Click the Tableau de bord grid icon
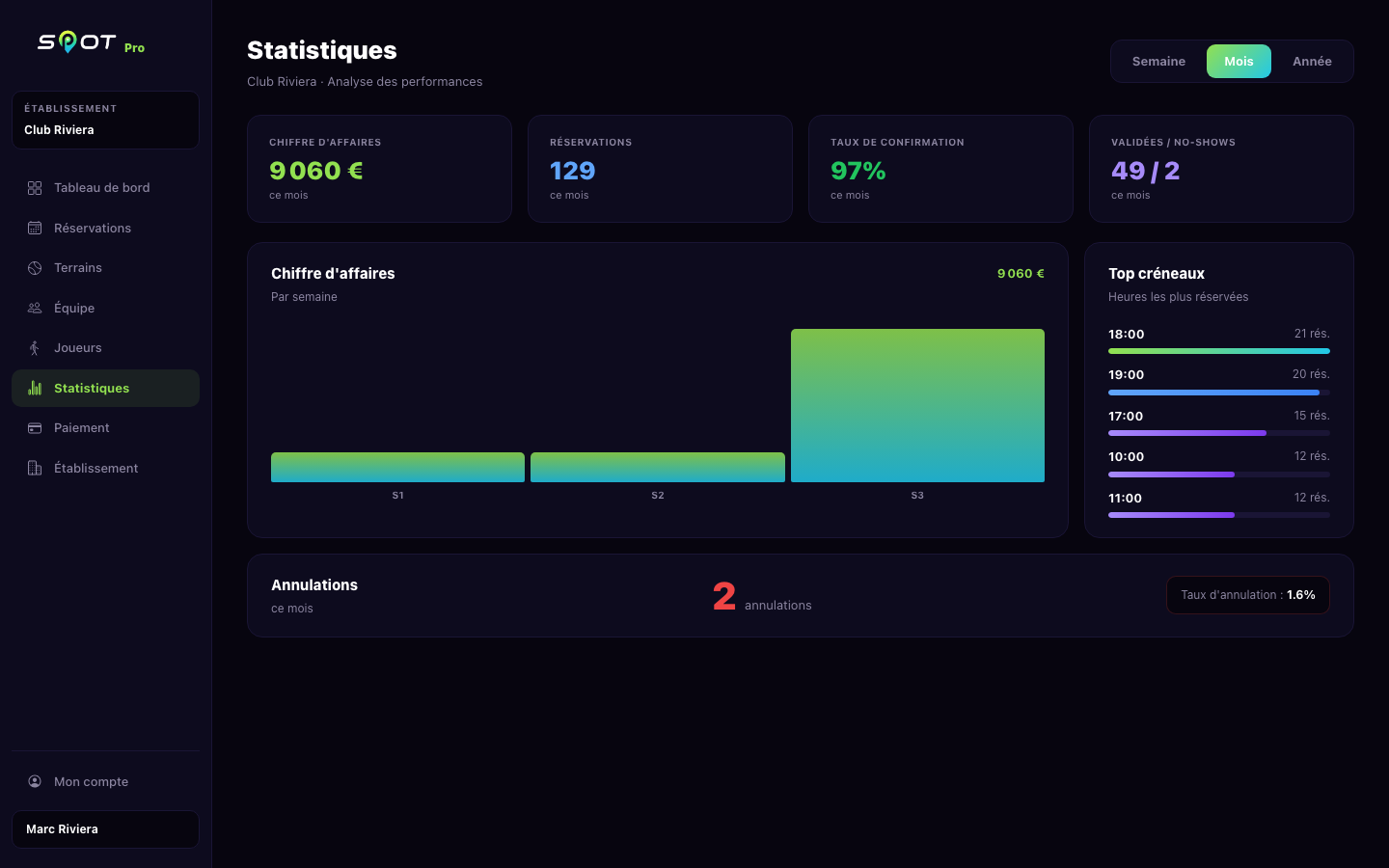This screenshot has height=868, width=1389. pyautogui.click(x=35, y=188)
